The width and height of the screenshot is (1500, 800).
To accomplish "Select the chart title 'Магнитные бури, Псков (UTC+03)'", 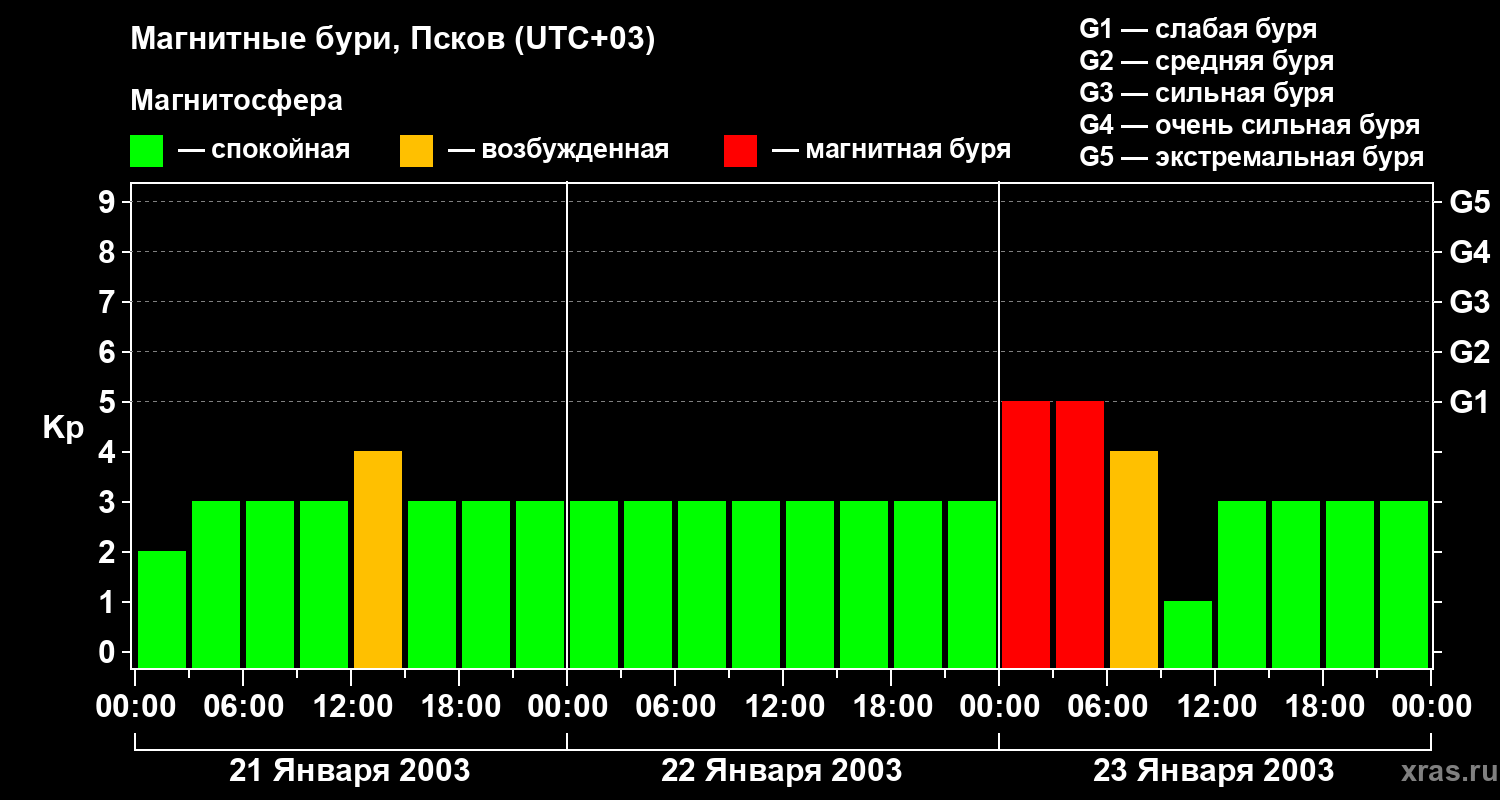I will [393, 41].
